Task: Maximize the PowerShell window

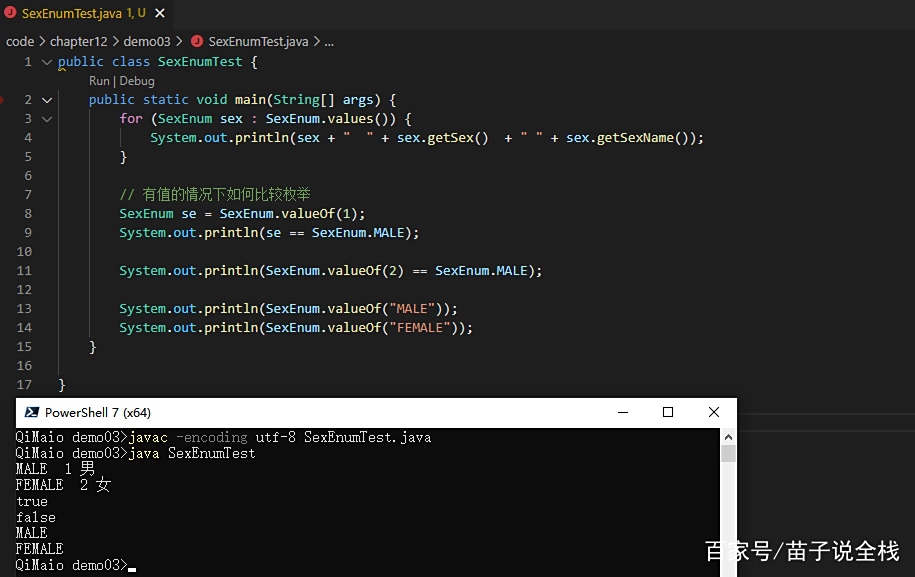Action: pos(668,412)
